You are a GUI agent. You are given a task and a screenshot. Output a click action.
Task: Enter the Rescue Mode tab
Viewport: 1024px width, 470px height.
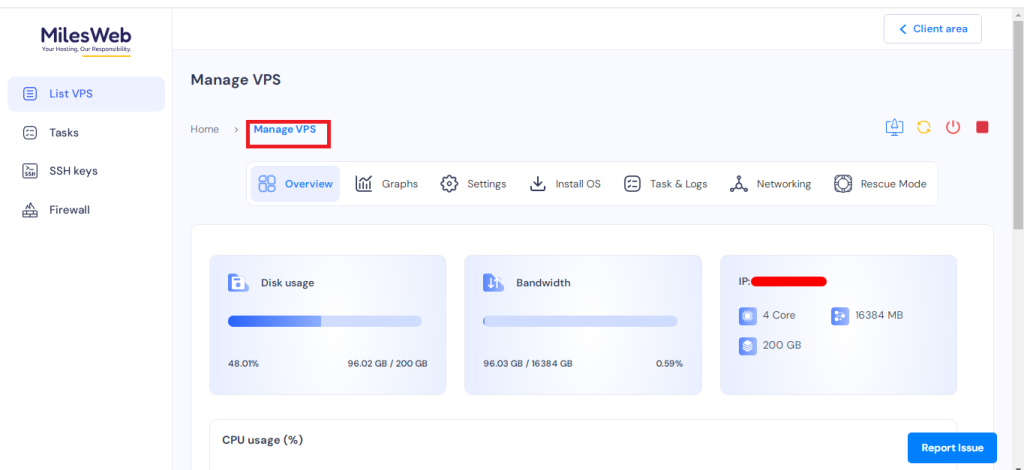pyautogui.click(x=880, y=184)
